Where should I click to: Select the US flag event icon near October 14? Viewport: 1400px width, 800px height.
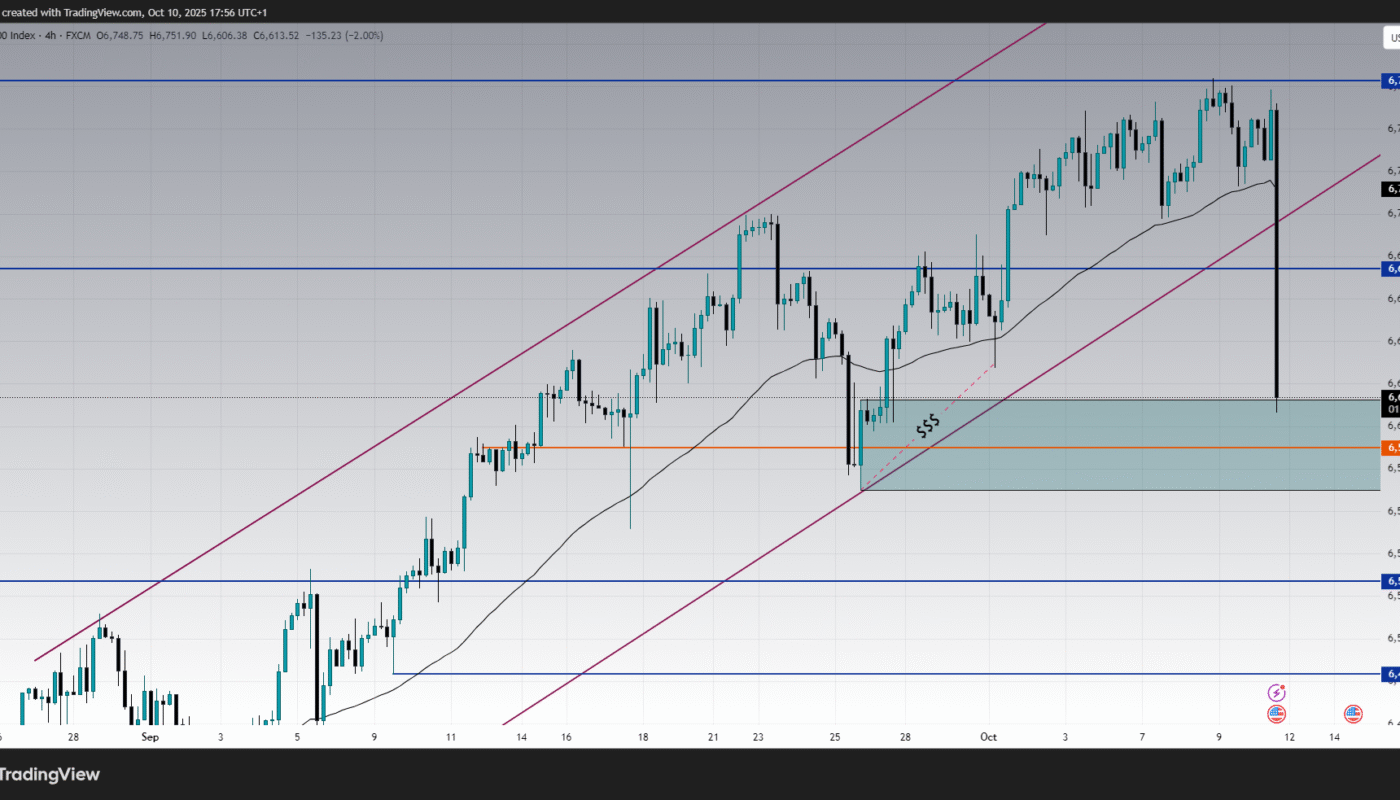1352,714
